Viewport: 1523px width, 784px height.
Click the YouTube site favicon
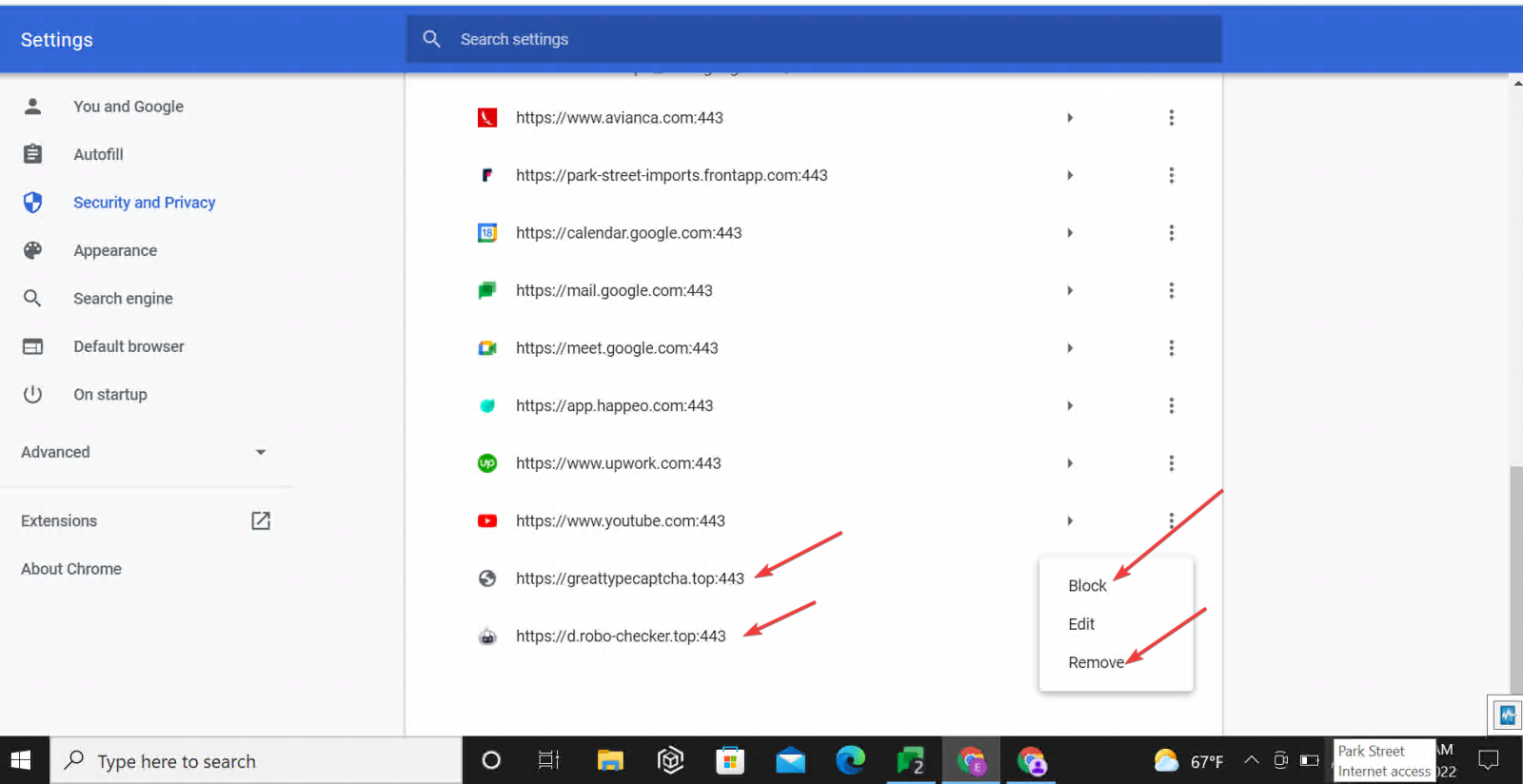(x=487, y=520)
